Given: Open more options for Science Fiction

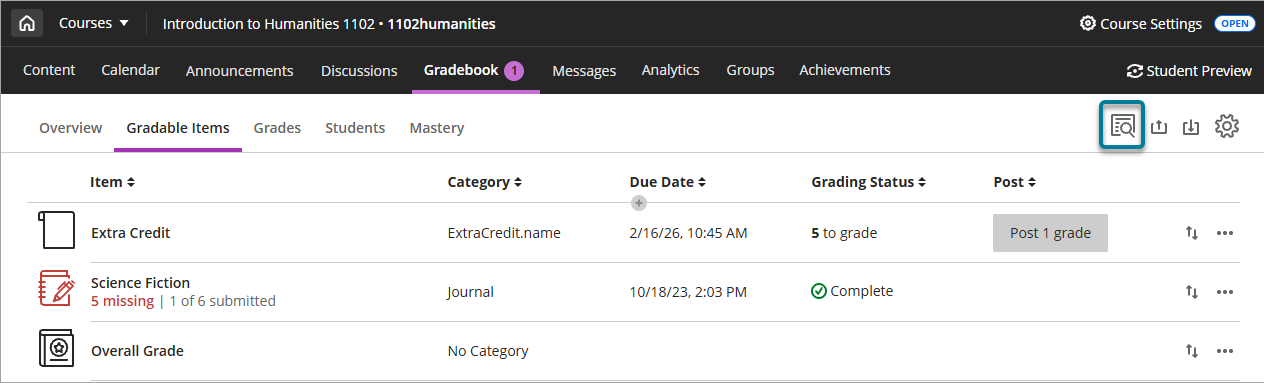Looking at the screenshot, I should pyautogui.click(x=1225, y=292).
